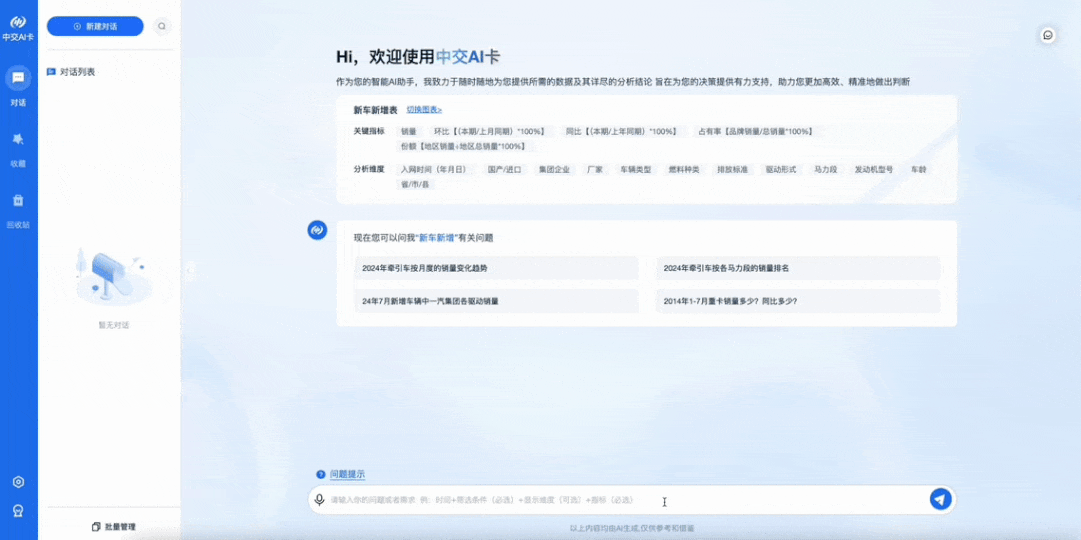The height and width of the screenshot is (540, 1081).
Task: Click the search icon beside 新建对话
Action: coord(162,27)
